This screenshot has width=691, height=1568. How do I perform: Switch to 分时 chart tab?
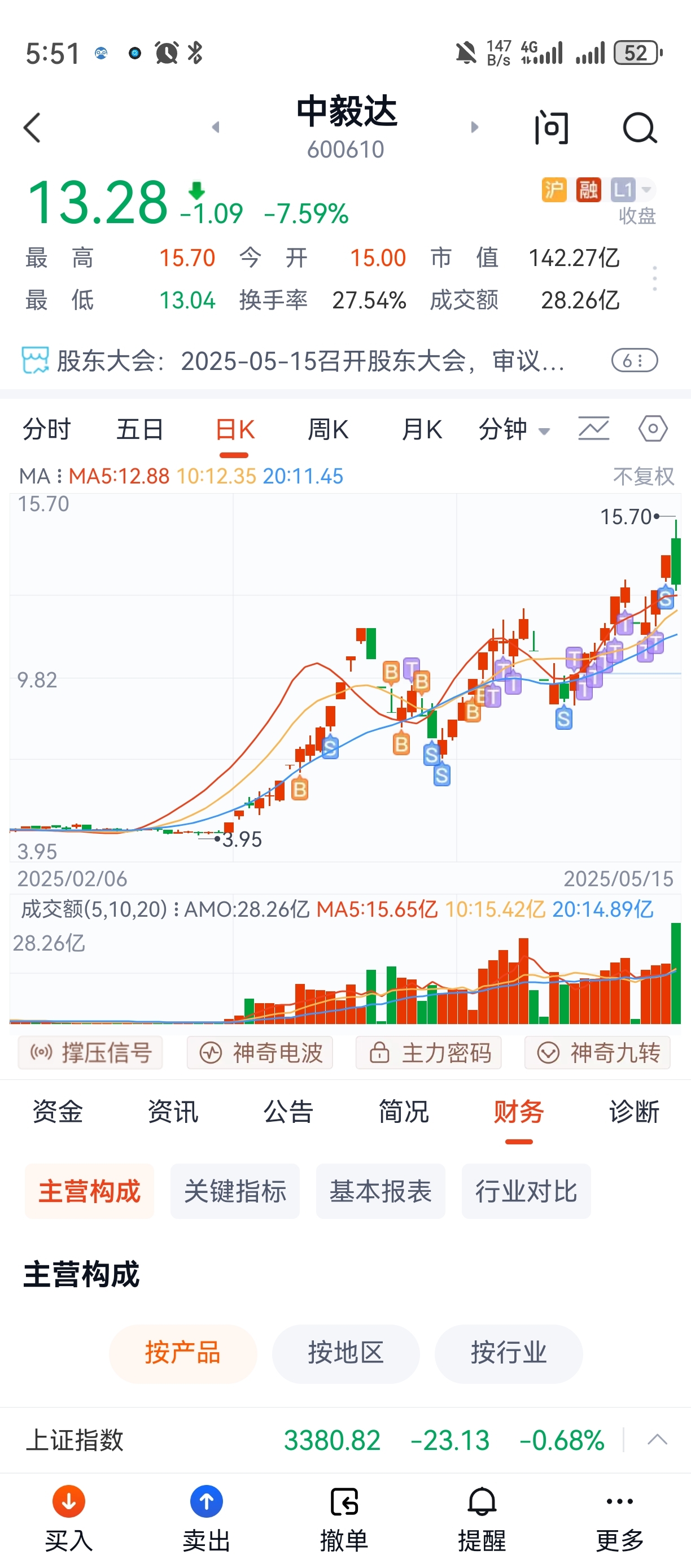[47, 430]
